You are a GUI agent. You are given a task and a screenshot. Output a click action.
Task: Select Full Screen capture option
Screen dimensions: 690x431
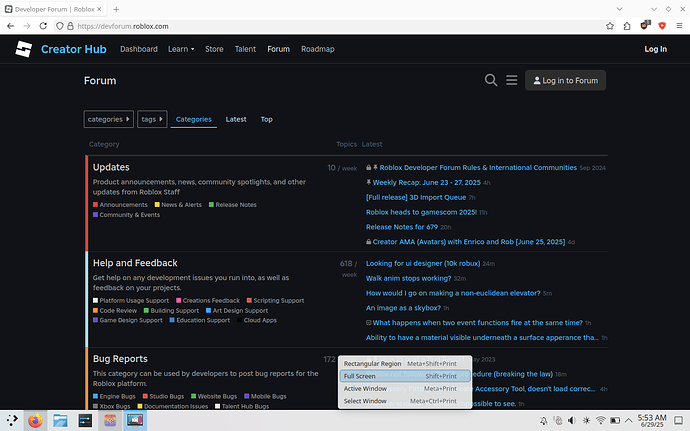tap(405, 376)
